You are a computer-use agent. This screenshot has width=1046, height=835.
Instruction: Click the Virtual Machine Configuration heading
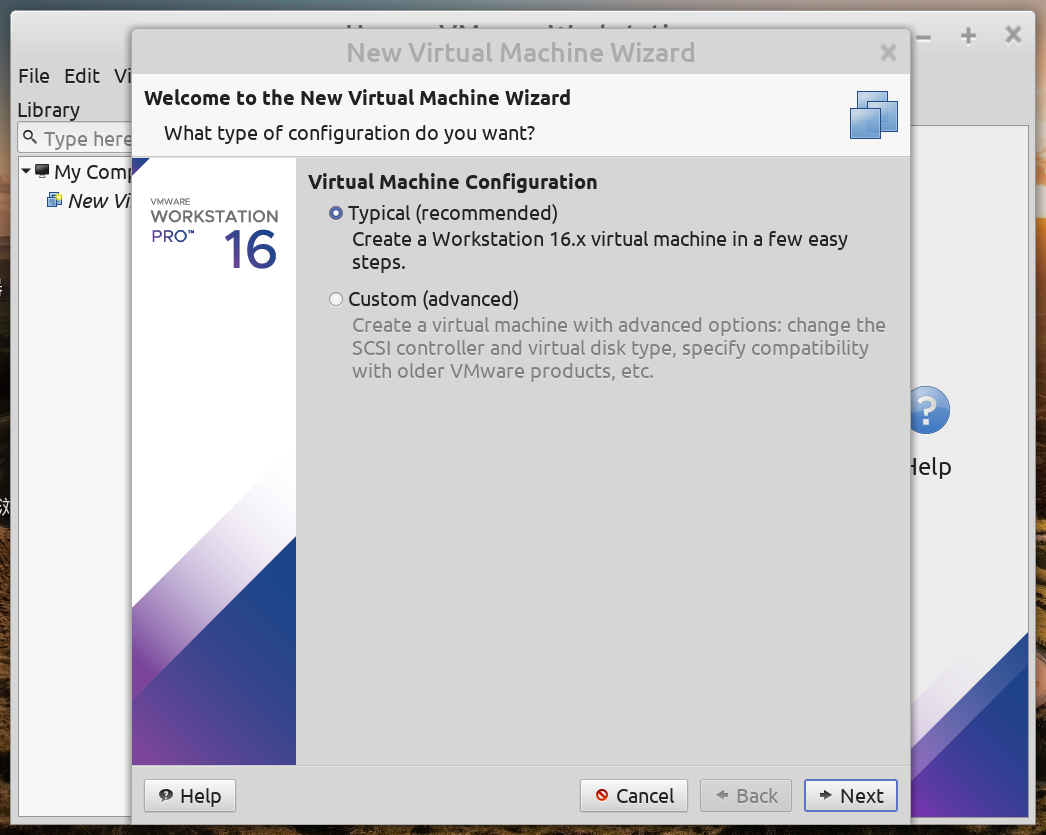(452, 182)
